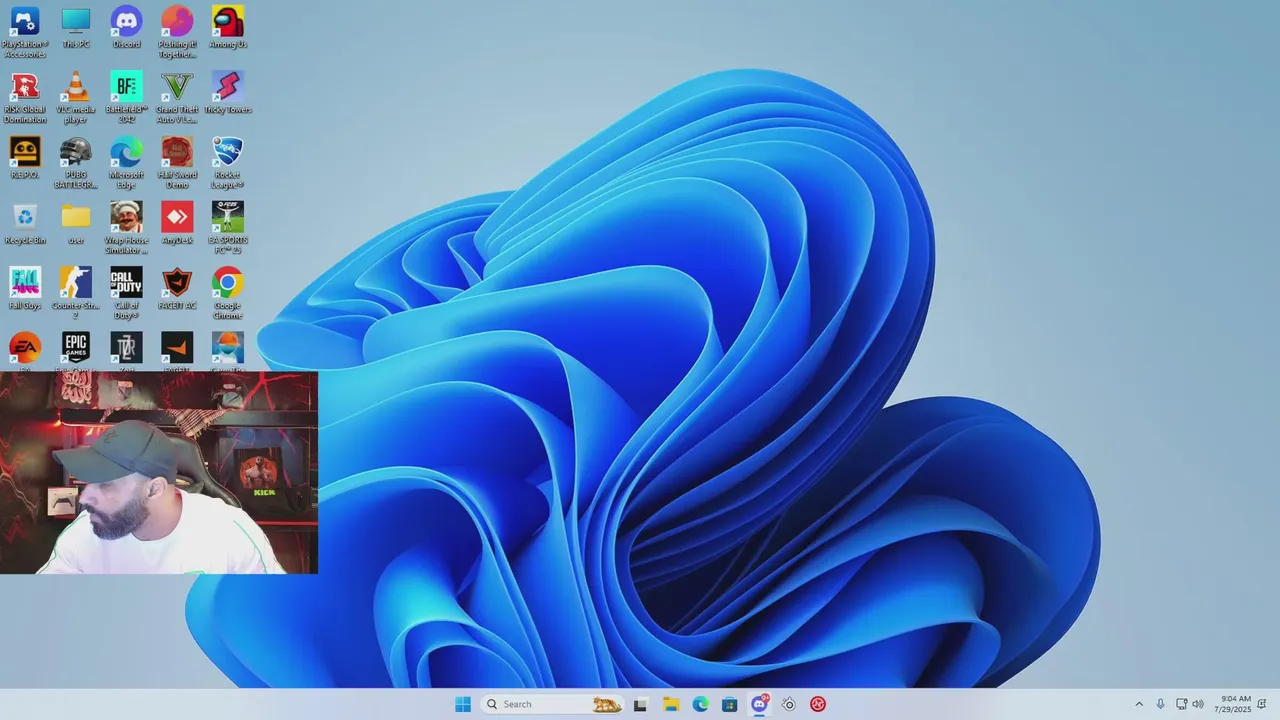Open the SteelSeries app on the taskbar
The image size is (1280, 720).
pyautogui.click(x=789, y=704)
